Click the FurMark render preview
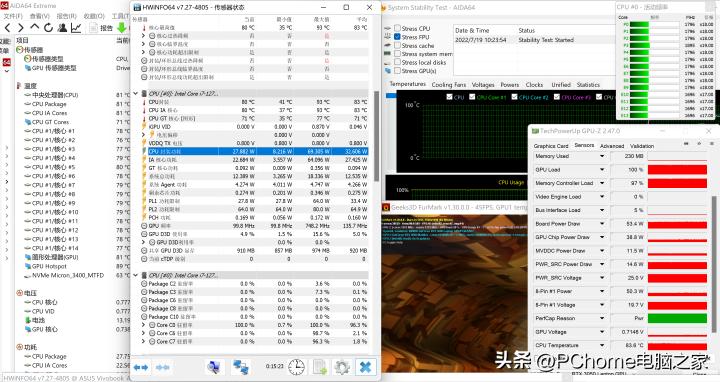The width and height of the screenshot is (720, 382). coord(455,294)
